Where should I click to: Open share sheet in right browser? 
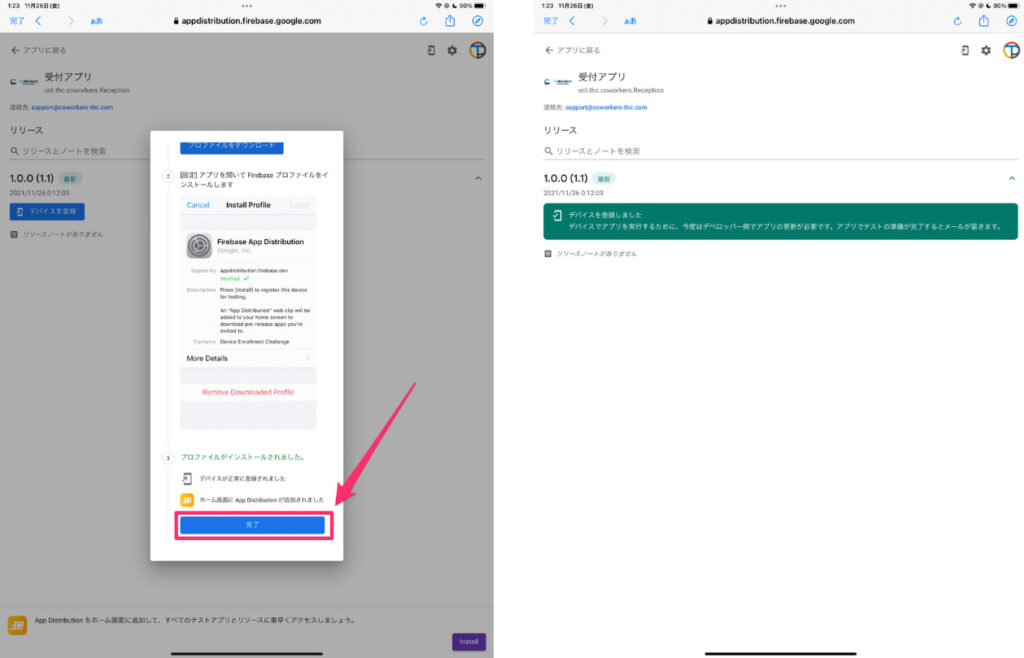click(x=984, y=20)
